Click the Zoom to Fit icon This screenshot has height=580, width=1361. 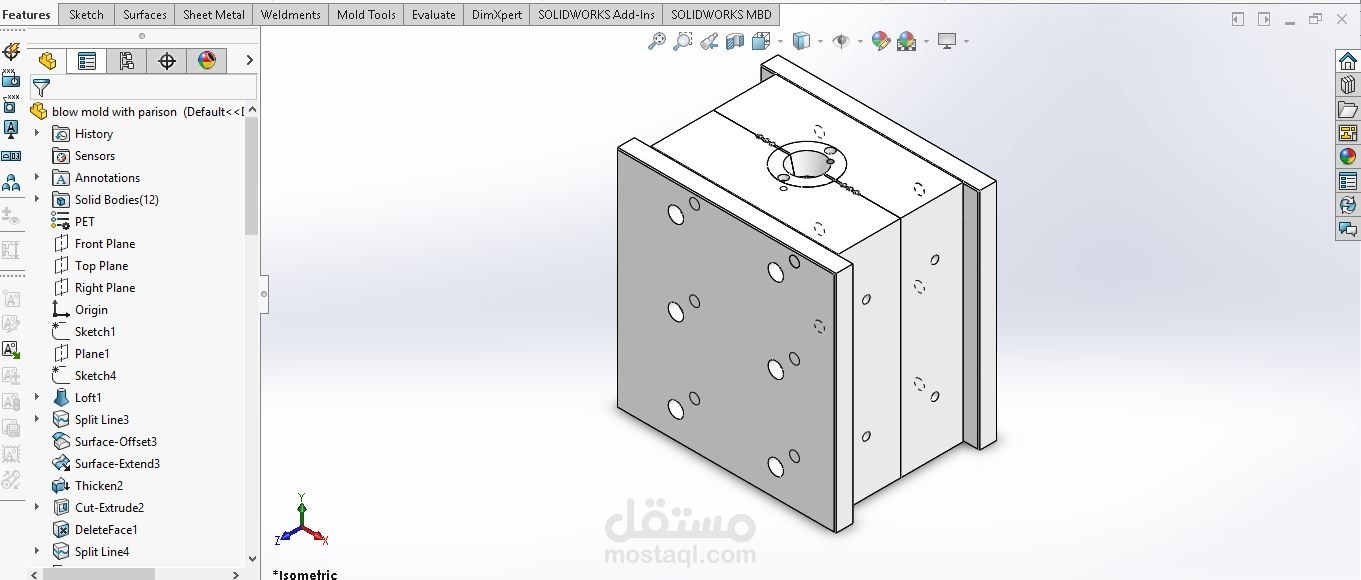click(x=657, y=41)
